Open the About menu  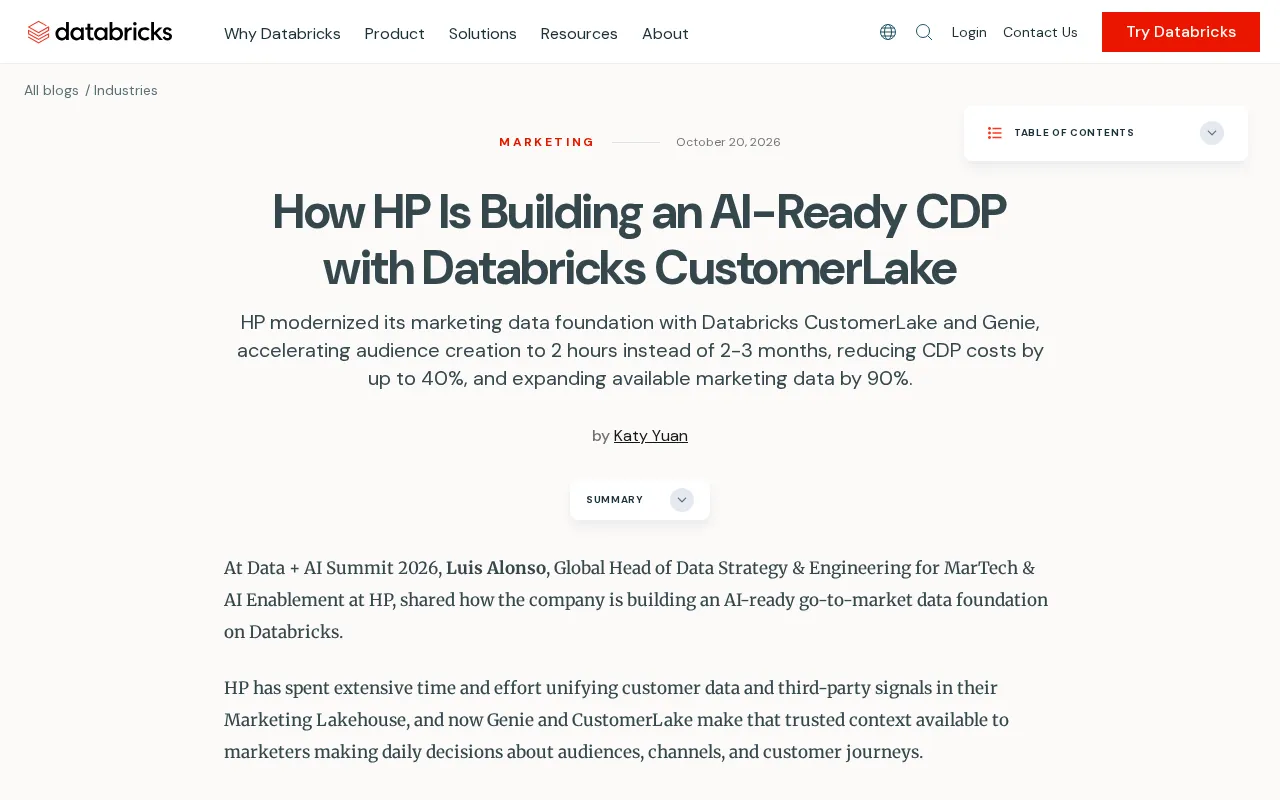point(665,34)
